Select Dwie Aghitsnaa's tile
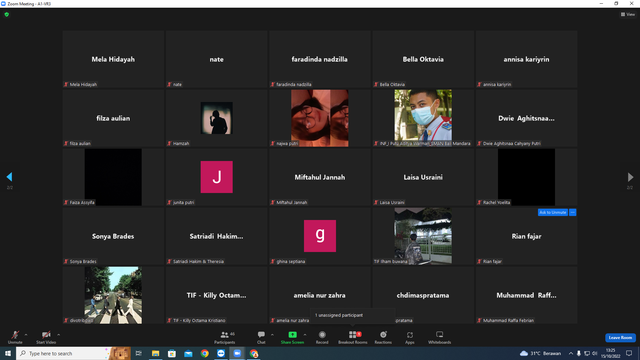The height and width of the screenshot is (360, 640). [526, 118]
